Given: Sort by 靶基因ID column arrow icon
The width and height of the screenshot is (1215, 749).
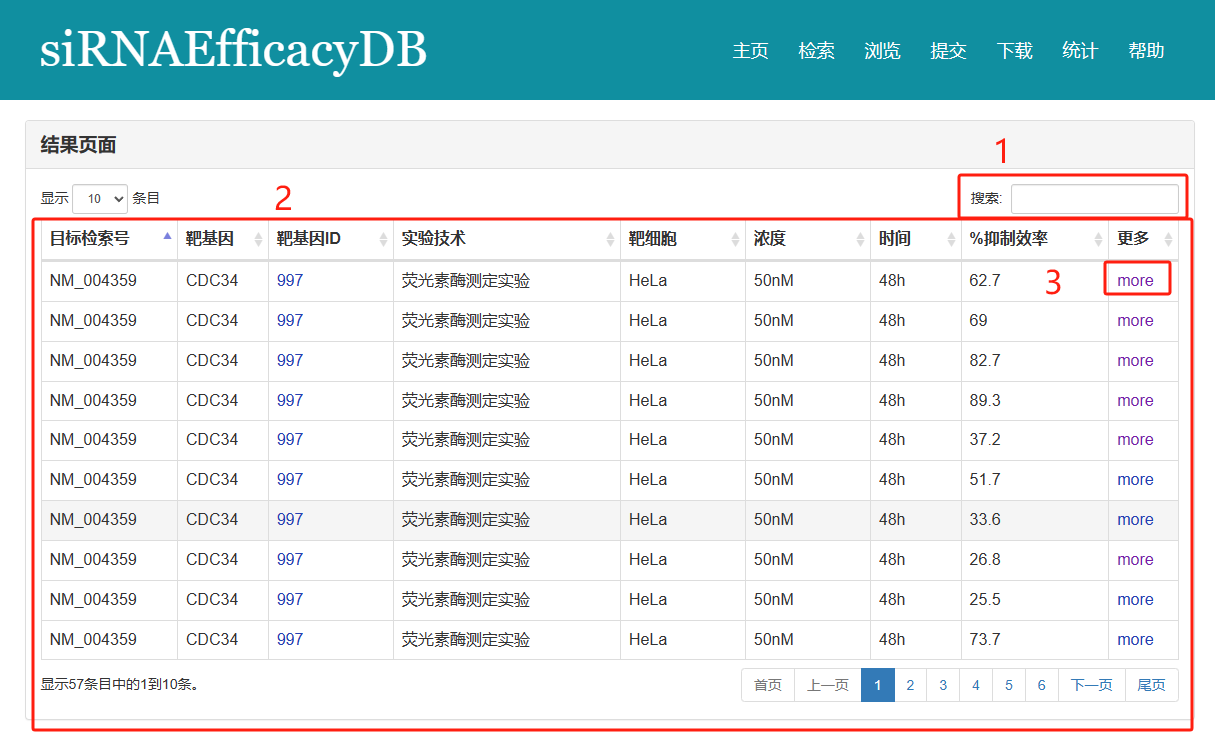Looking at the screenshot, I should coord(383,239).
